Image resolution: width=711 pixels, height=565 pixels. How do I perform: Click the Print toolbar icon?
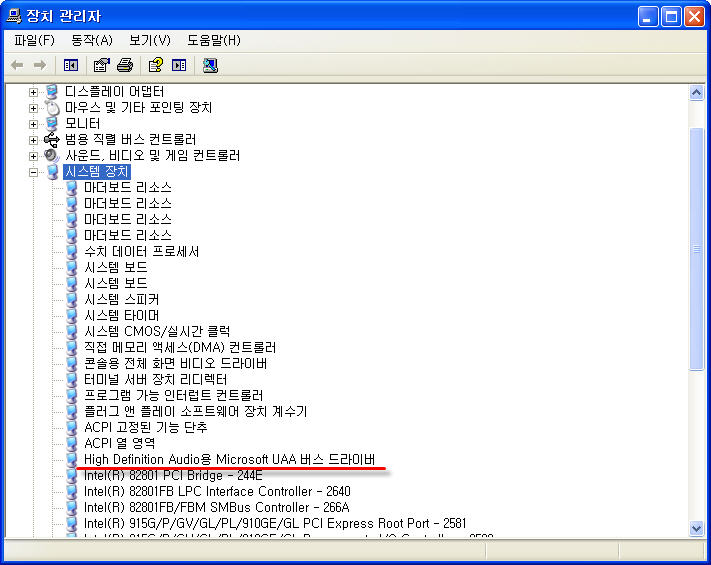(125, 65)
